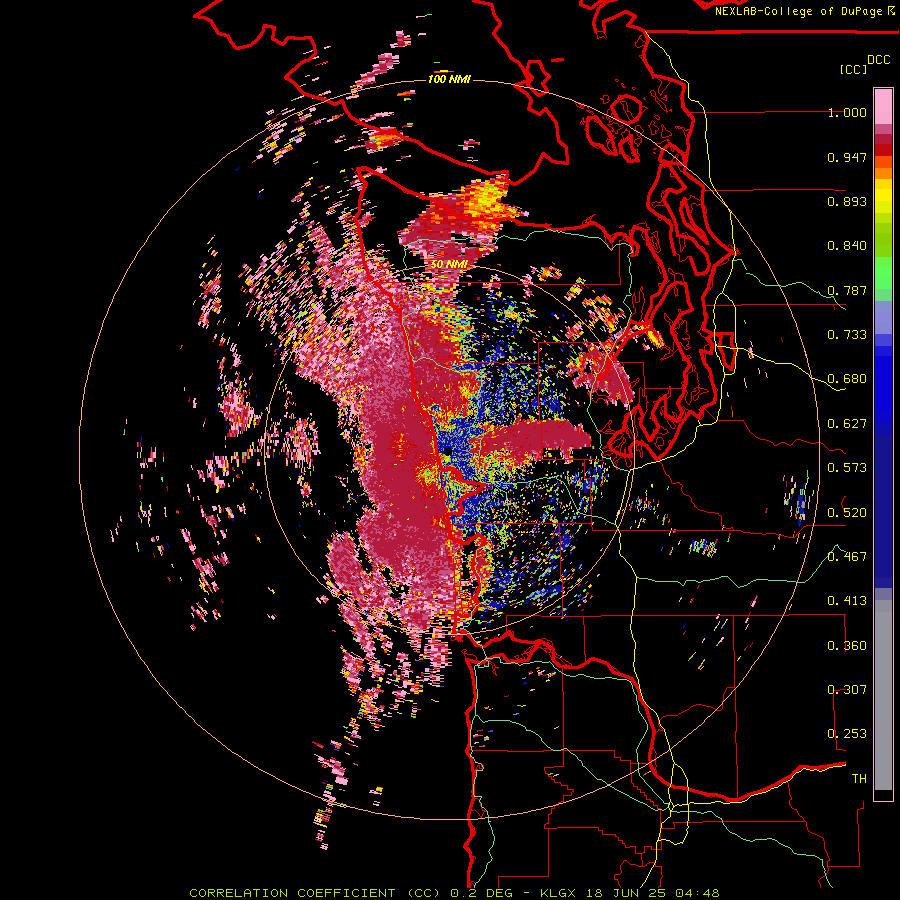
Task: Click the 0.573 legend value
Action: pos(847,468)
